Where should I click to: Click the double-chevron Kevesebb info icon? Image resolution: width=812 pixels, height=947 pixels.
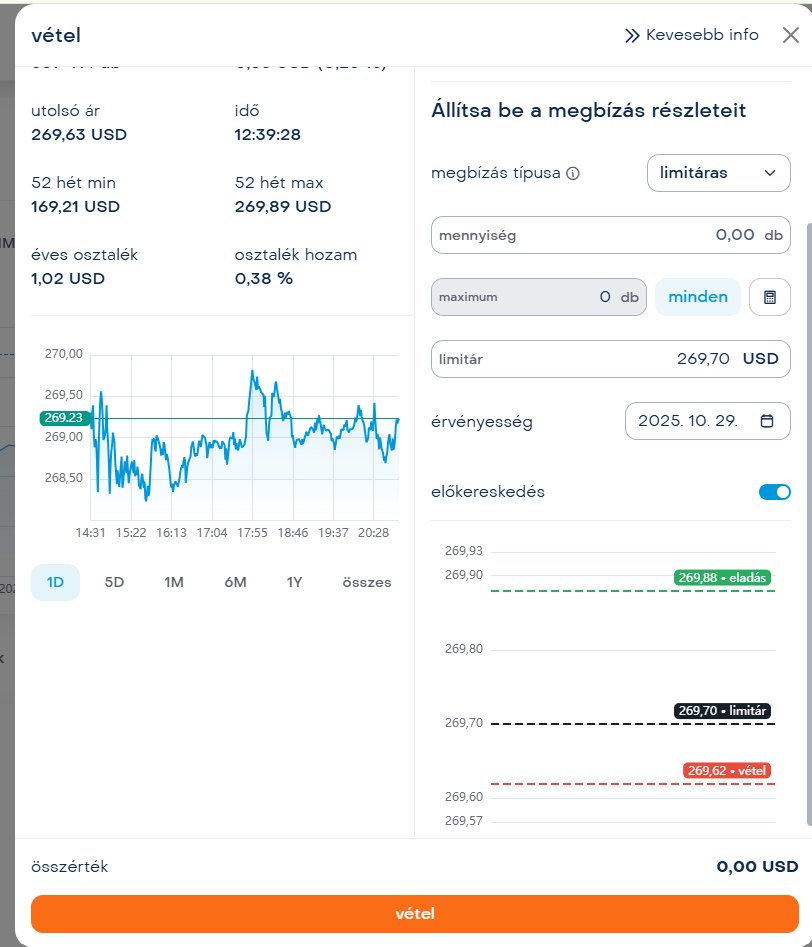pos(632,36)
